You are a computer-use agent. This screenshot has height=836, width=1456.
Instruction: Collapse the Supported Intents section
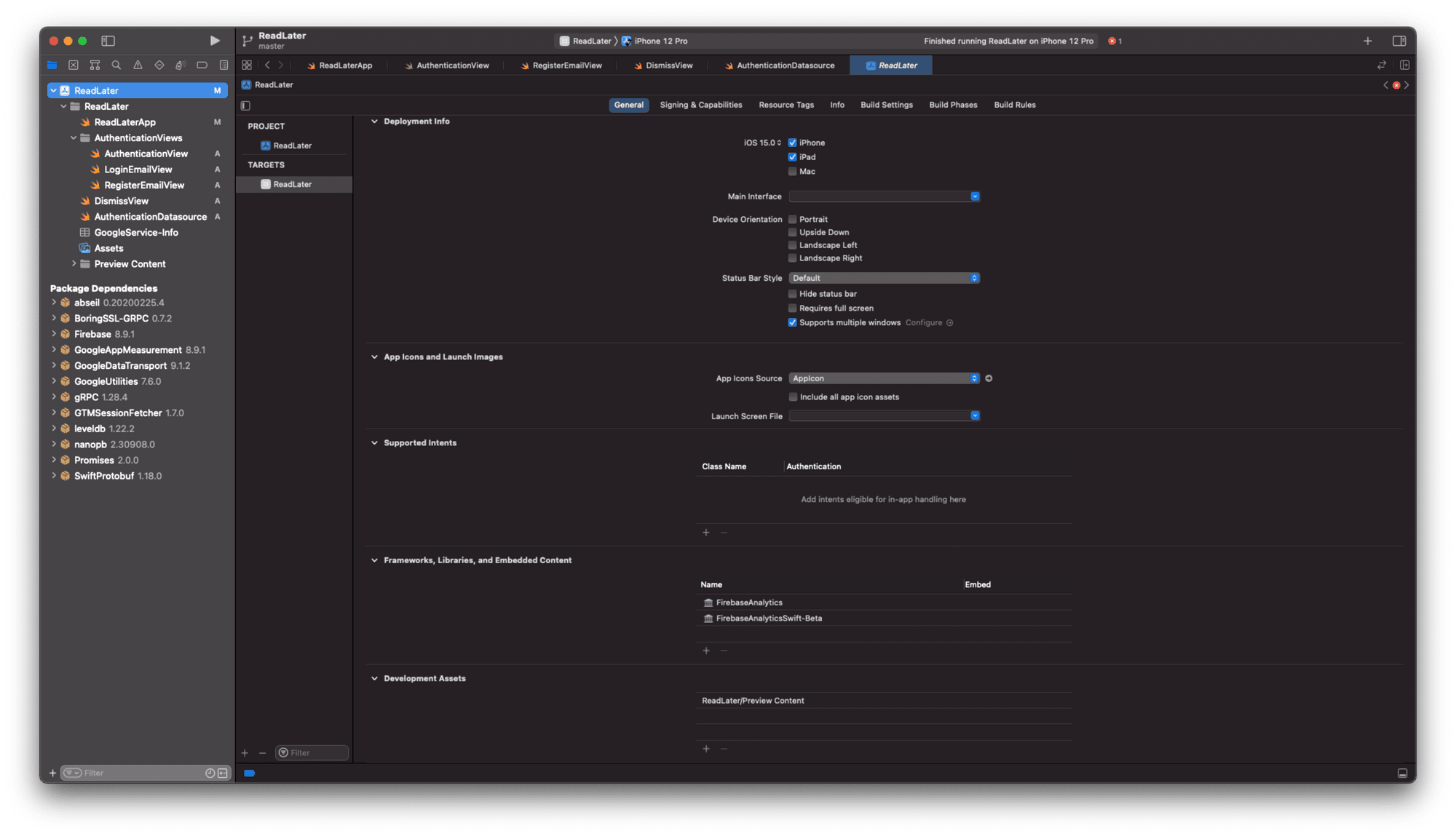[375, 443]
